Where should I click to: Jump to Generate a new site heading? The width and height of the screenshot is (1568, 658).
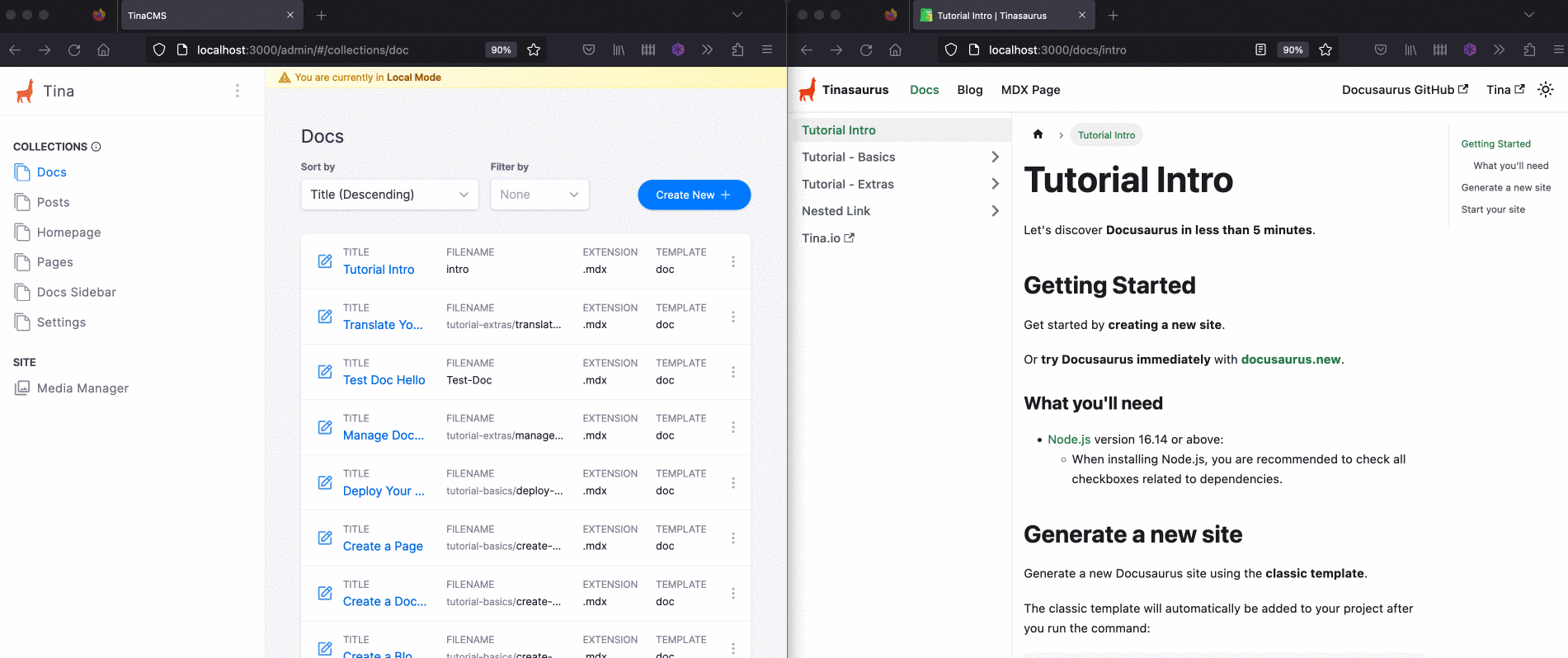[1505, 188]
